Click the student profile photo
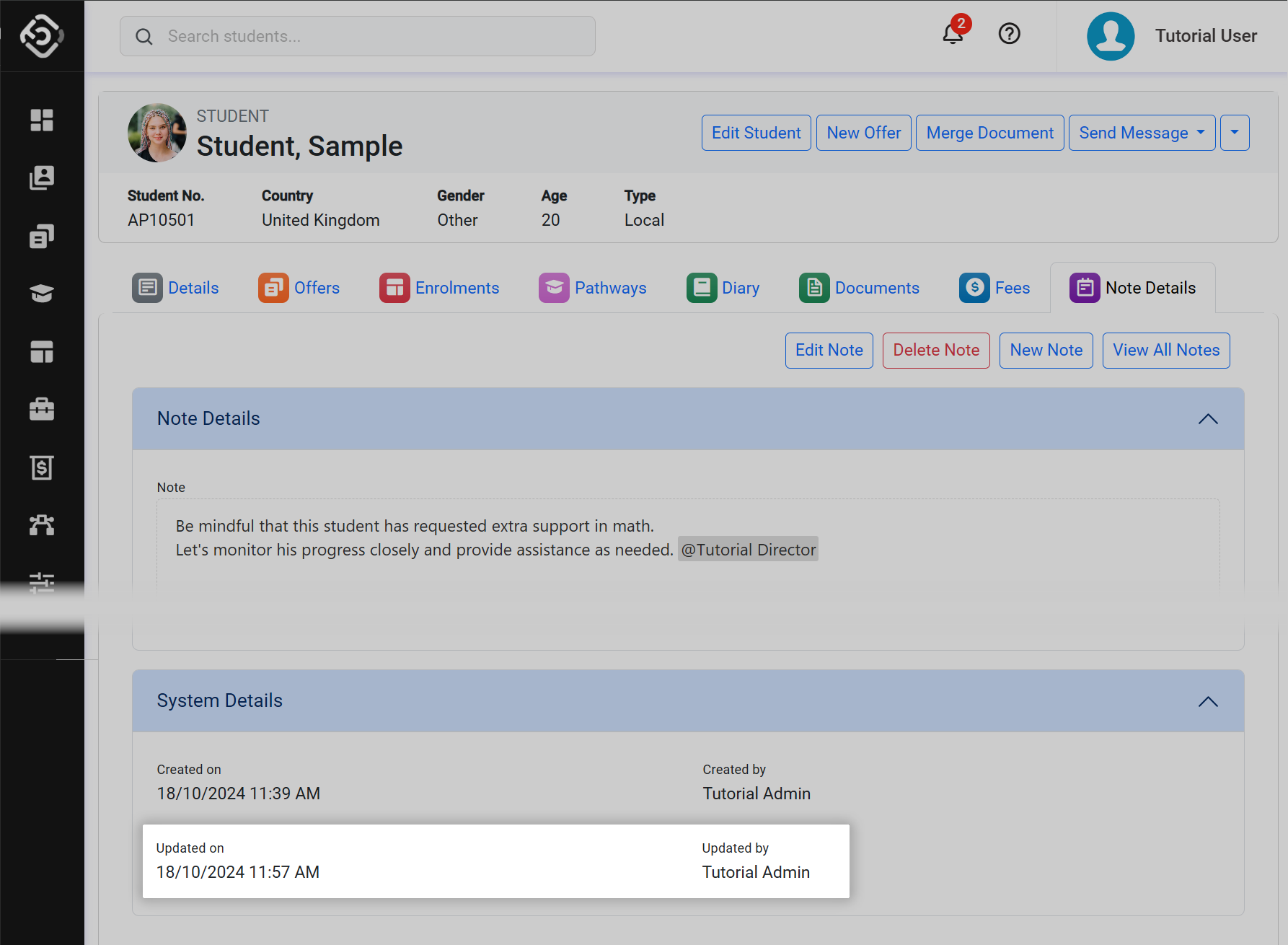Image resolution: width=1288 pixels, height=945 pixels. coord(157,133)
